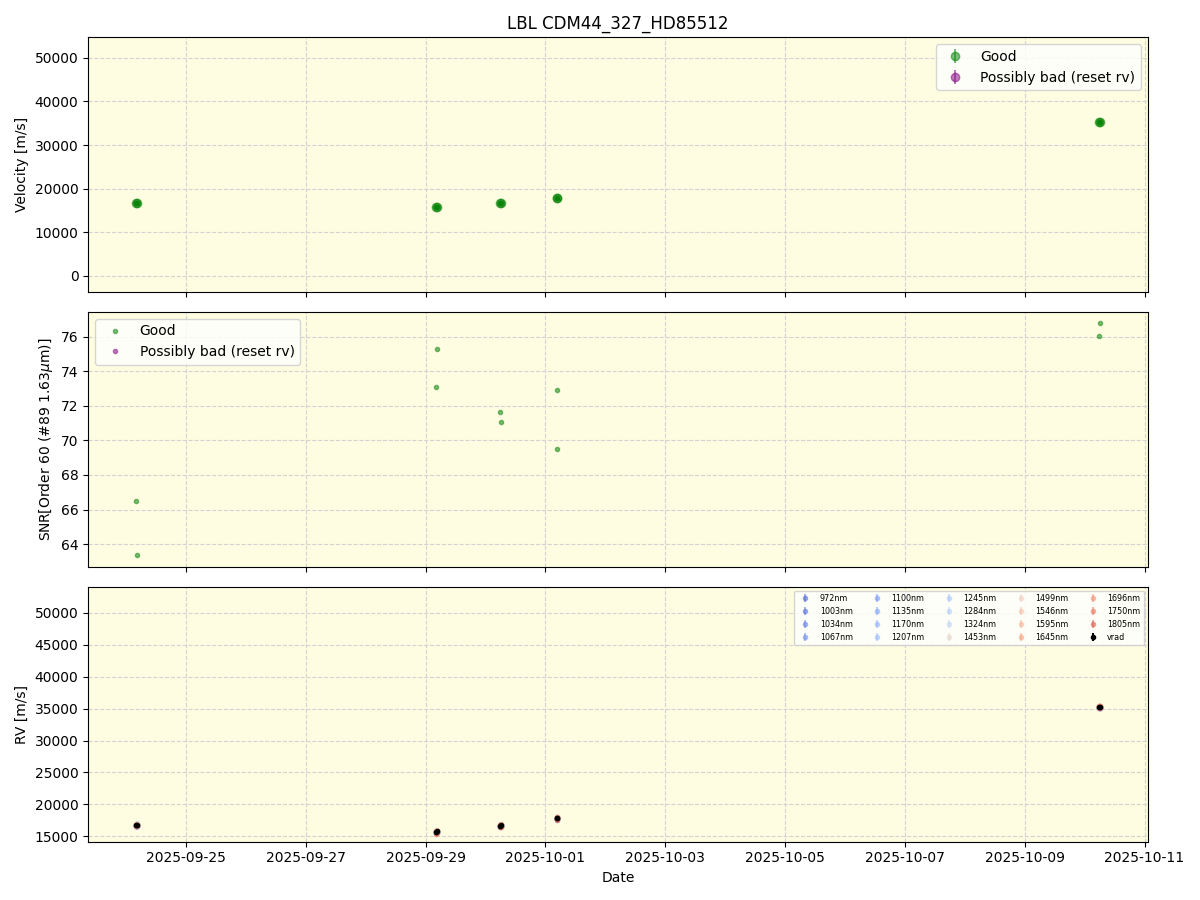Image resolution: width=1200 pixels, height=900 pixels.
Task: Click the 1067nm legend marker
Action: [x=805, y=637]
